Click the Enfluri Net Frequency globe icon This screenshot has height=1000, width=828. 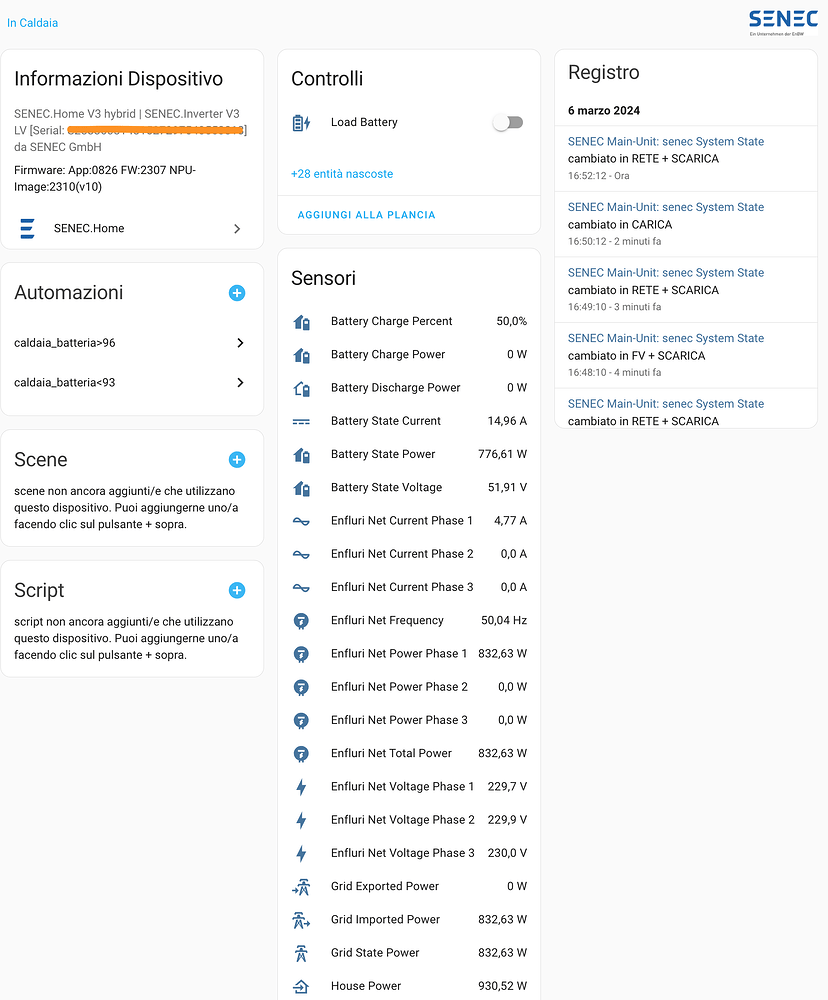point(301,620)
